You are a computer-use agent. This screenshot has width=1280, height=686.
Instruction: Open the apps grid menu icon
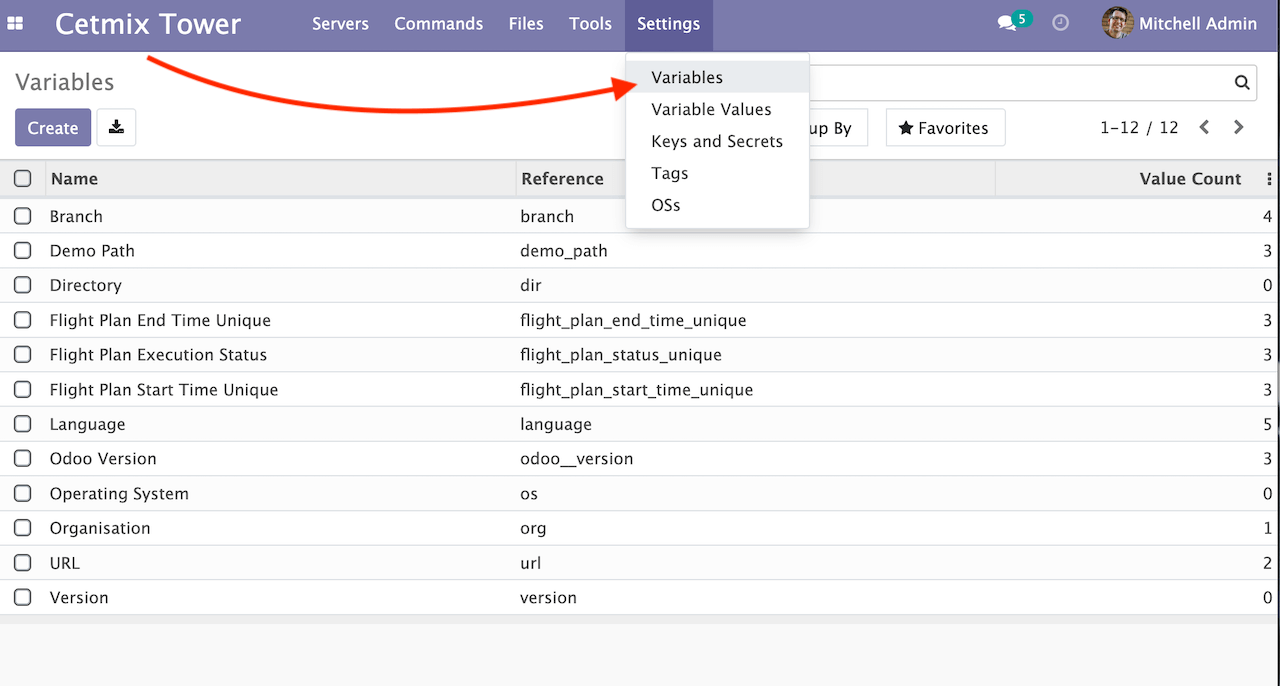click(14, 22)
